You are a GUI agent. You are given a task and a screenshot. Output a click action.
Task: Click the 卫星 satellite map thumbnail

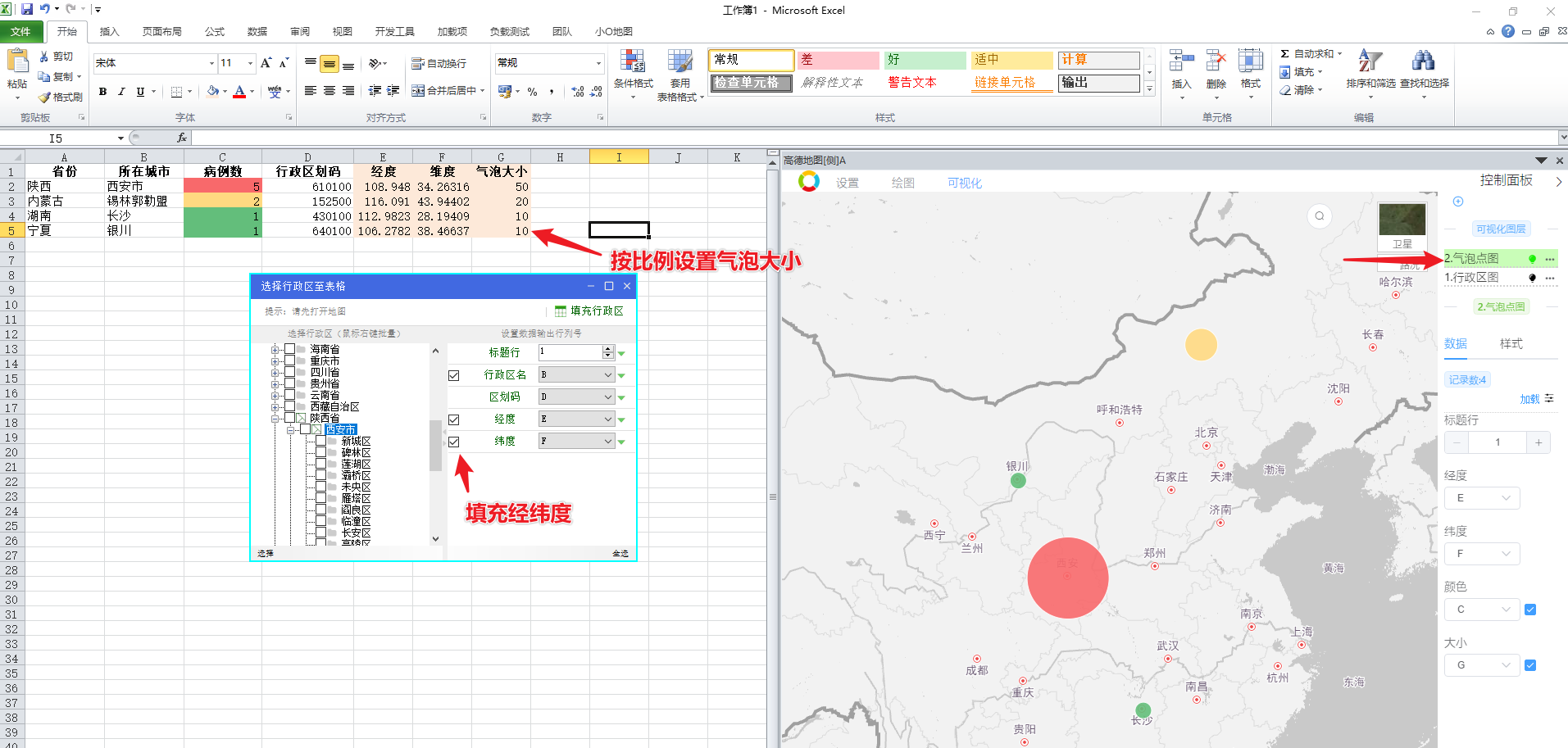coord(1402,226)
